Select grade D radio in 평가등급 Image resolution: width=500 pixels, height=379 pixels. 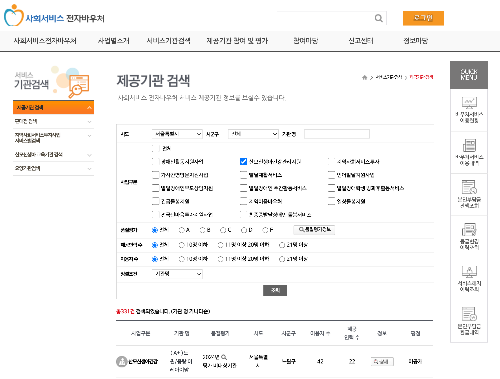tap(244, 230)
